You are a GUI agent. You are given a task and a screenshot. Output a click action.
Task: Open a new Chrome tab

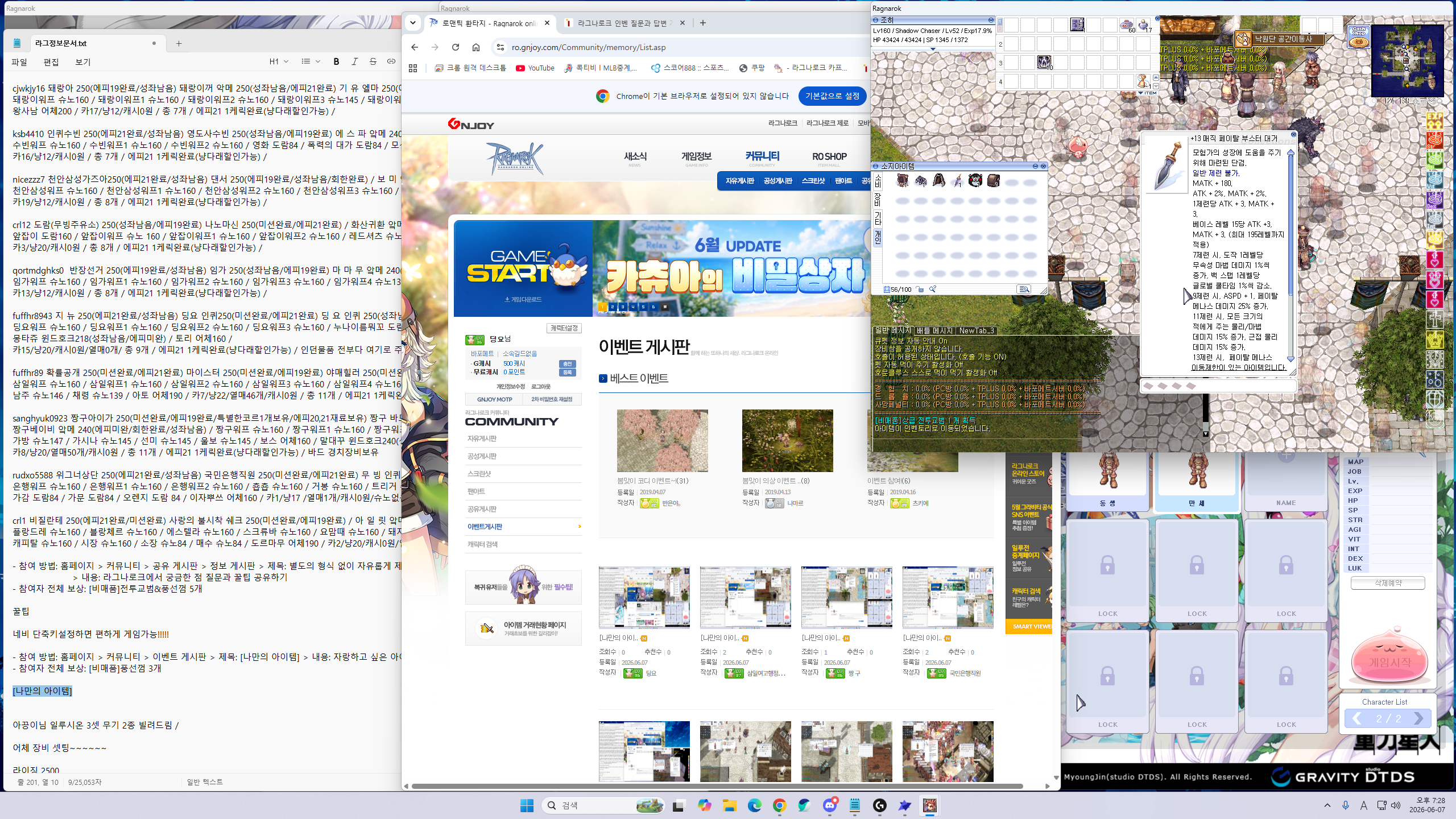click(703, 23)
